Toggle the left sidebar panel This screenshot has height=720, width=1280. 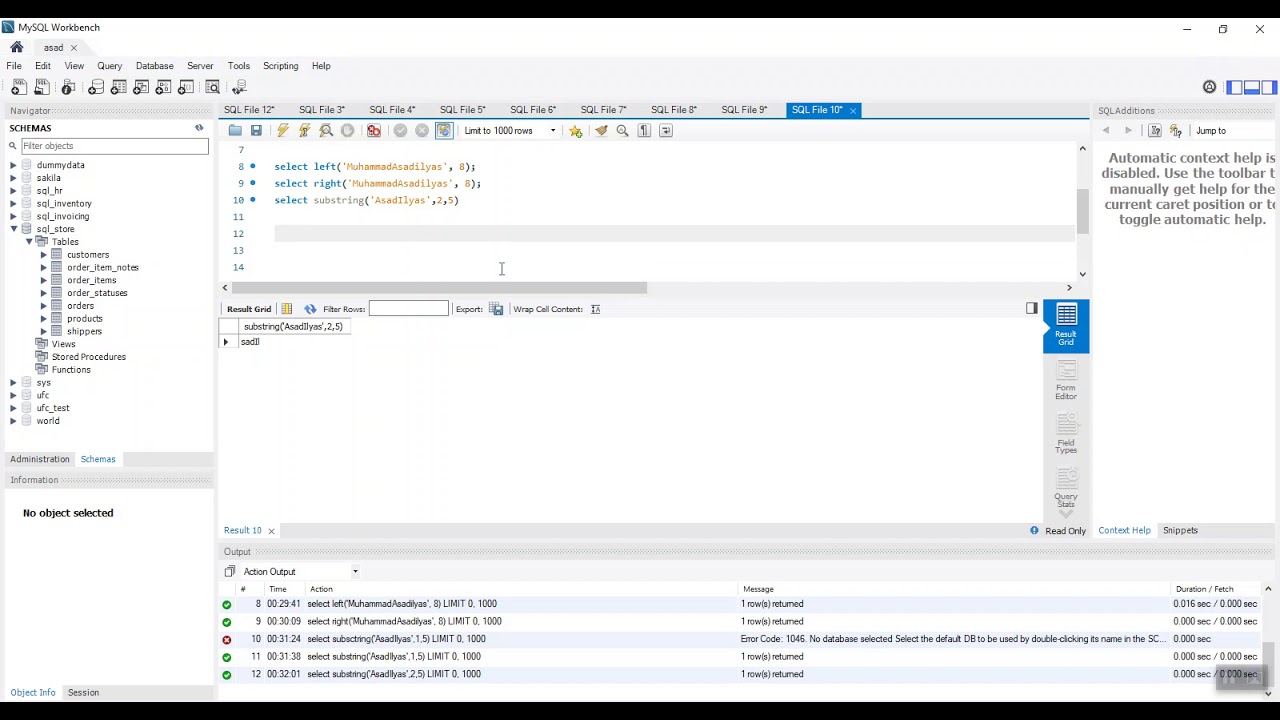pyautogui.click(x=1235, y=88)
